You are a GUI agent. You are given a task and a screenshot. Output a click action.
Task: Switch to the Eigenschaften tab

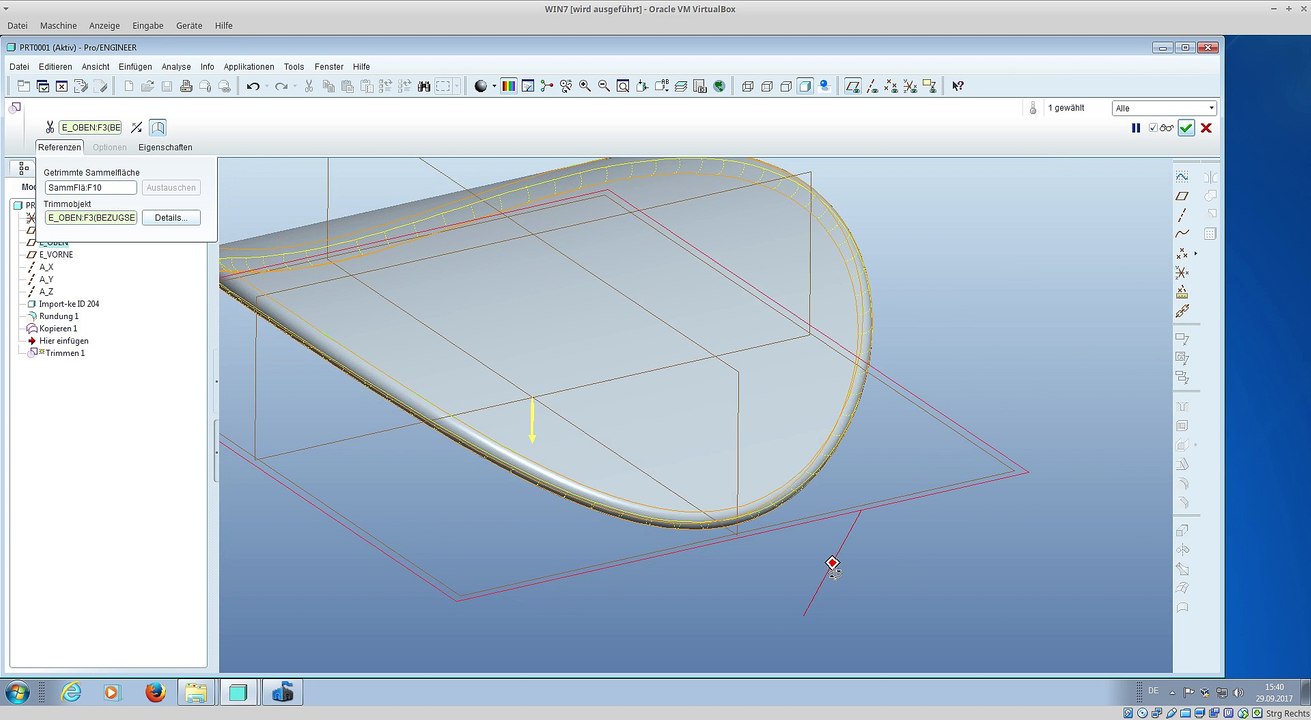coord(165,147)
